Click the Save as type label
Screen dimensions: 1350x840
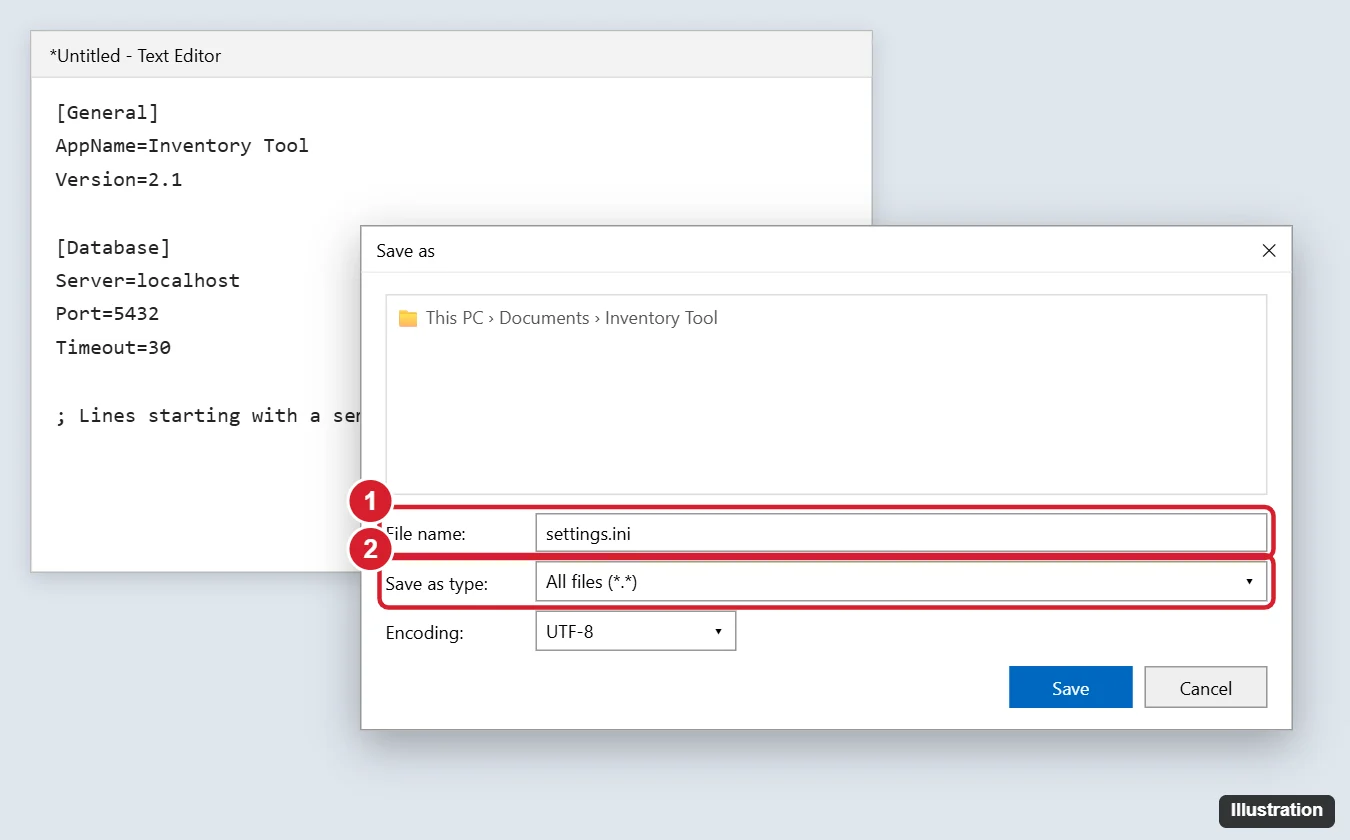(x=437, y=583)
